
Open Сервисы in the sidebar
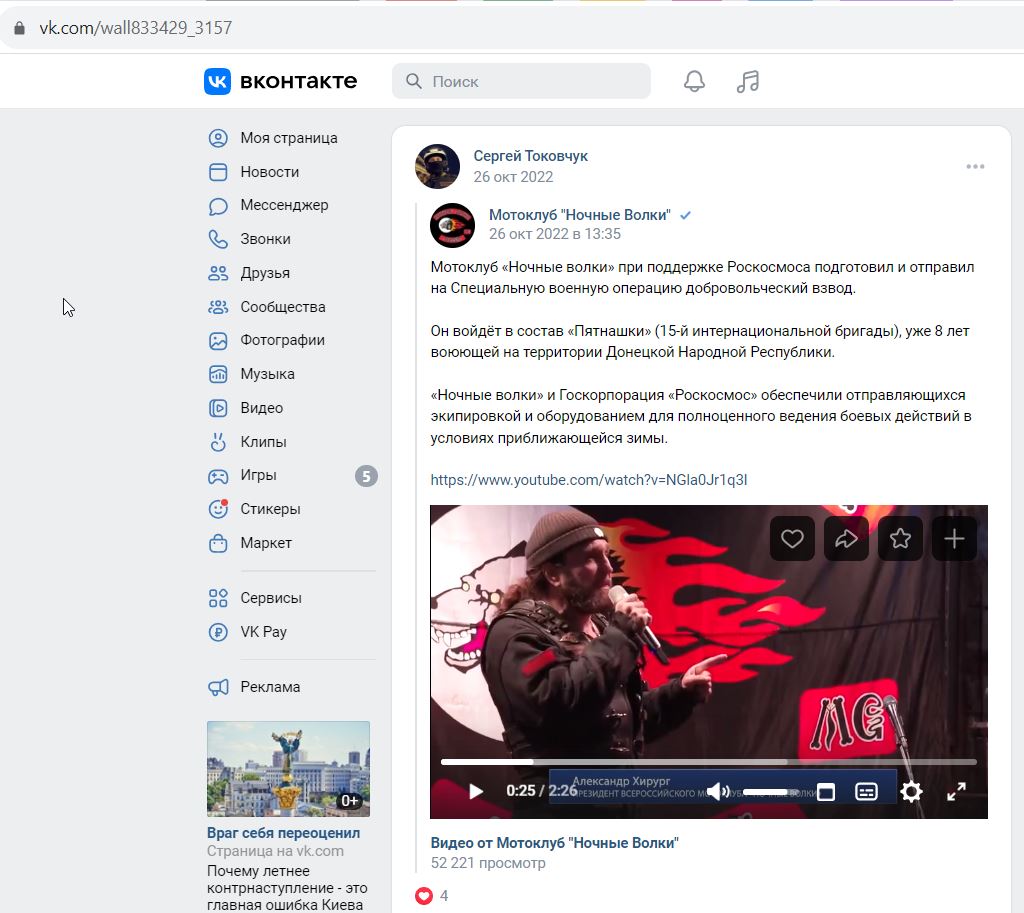pyautogui.click(x=271, y=598)
